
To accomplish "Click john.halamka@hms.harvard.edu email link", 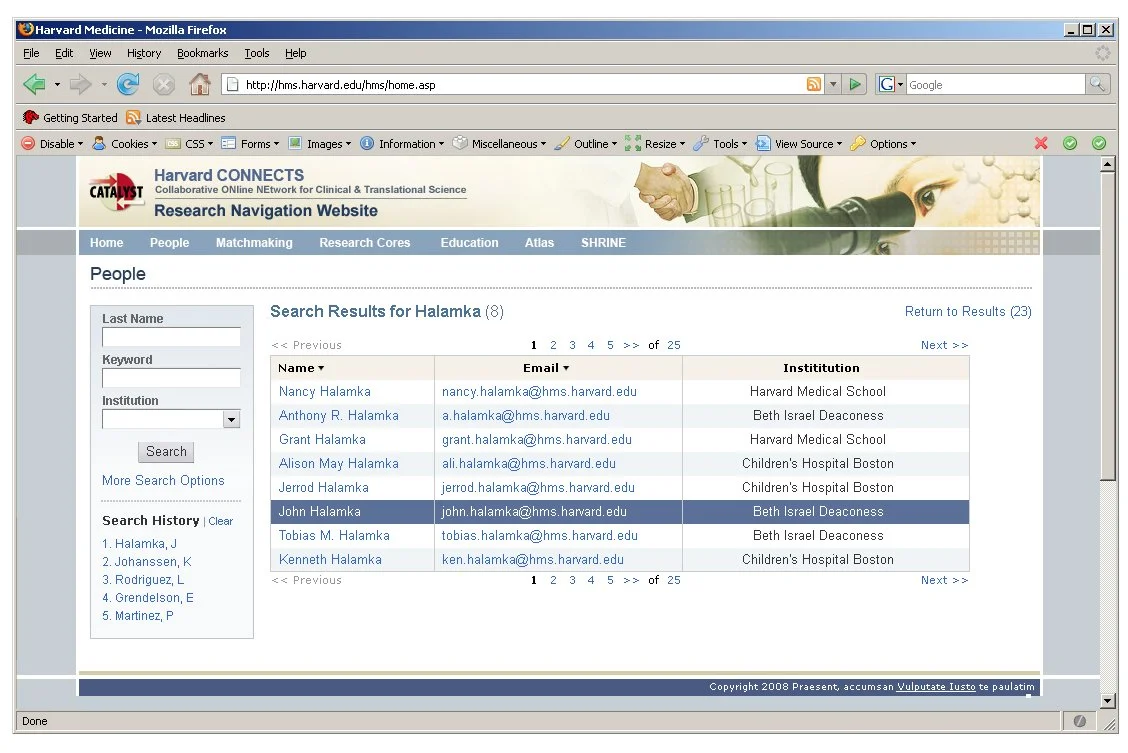I will coord(535,512).
